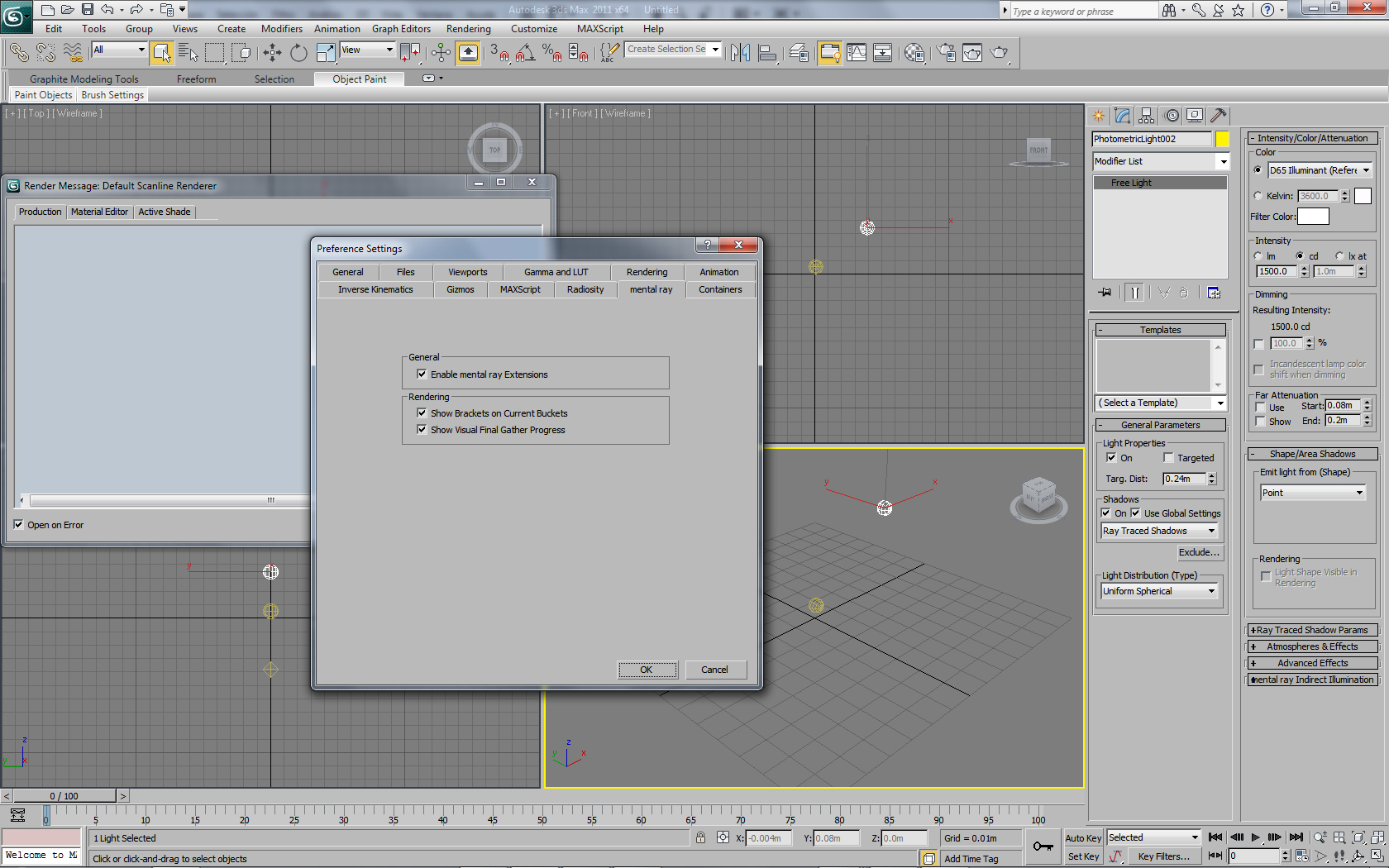The height and width of the screenshot is (868, 1389).
Task: Activate the Bind to Space Warp tool
Action: click(73, 53)
